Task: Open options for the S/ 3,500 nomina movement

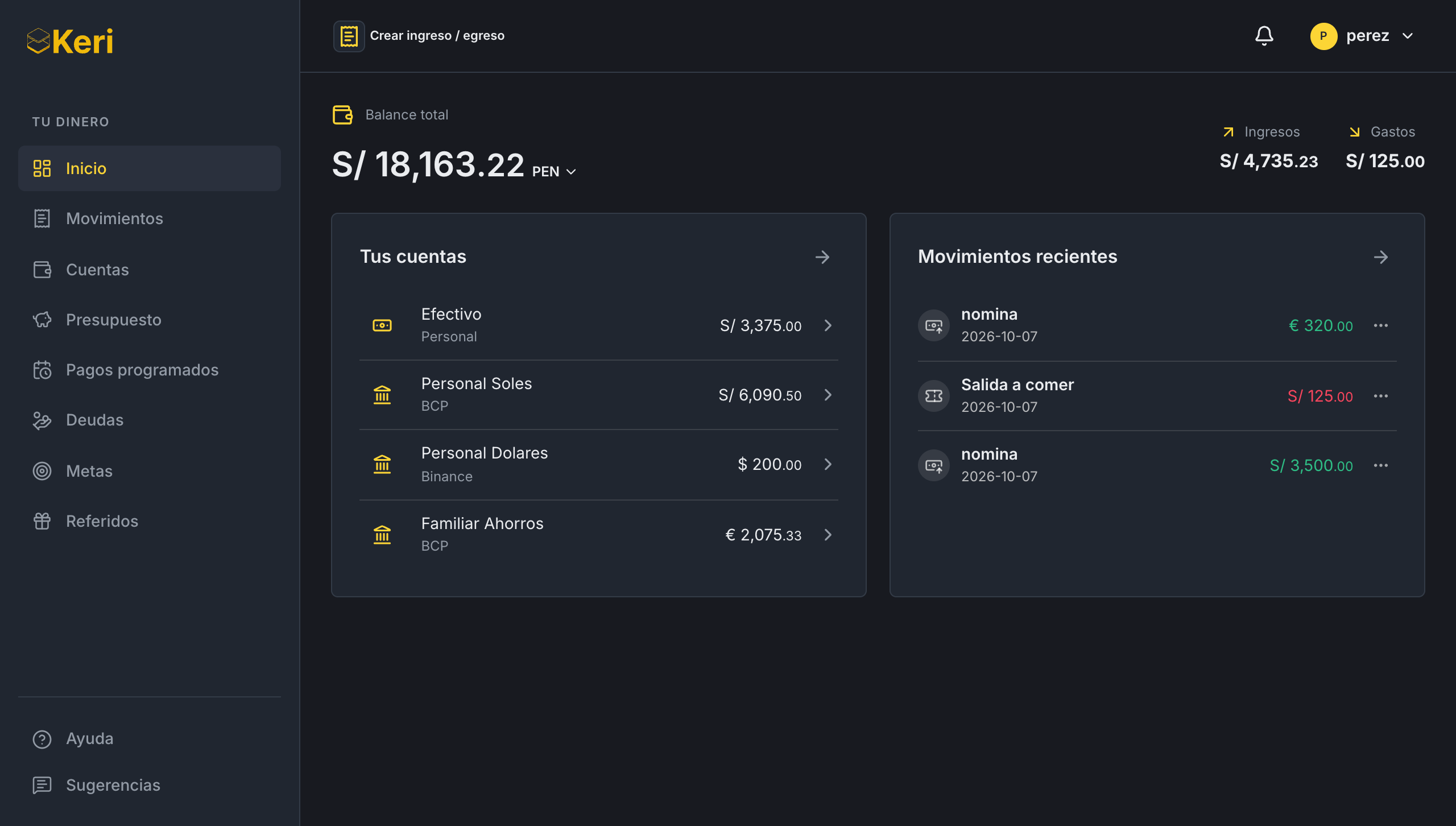Action: [x=1381, y=465]
